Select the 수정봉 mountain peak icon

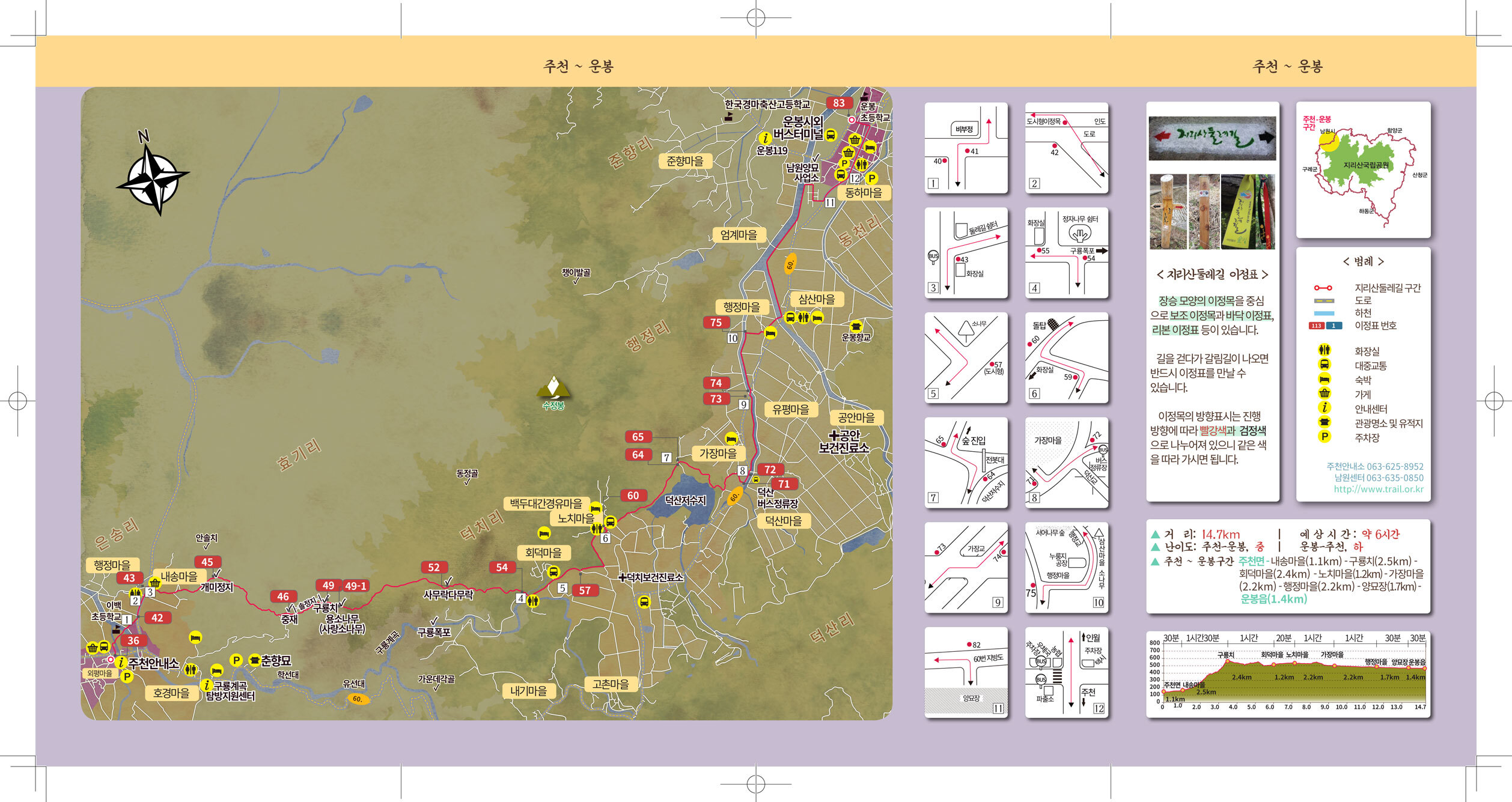click(x=553, y=387)
